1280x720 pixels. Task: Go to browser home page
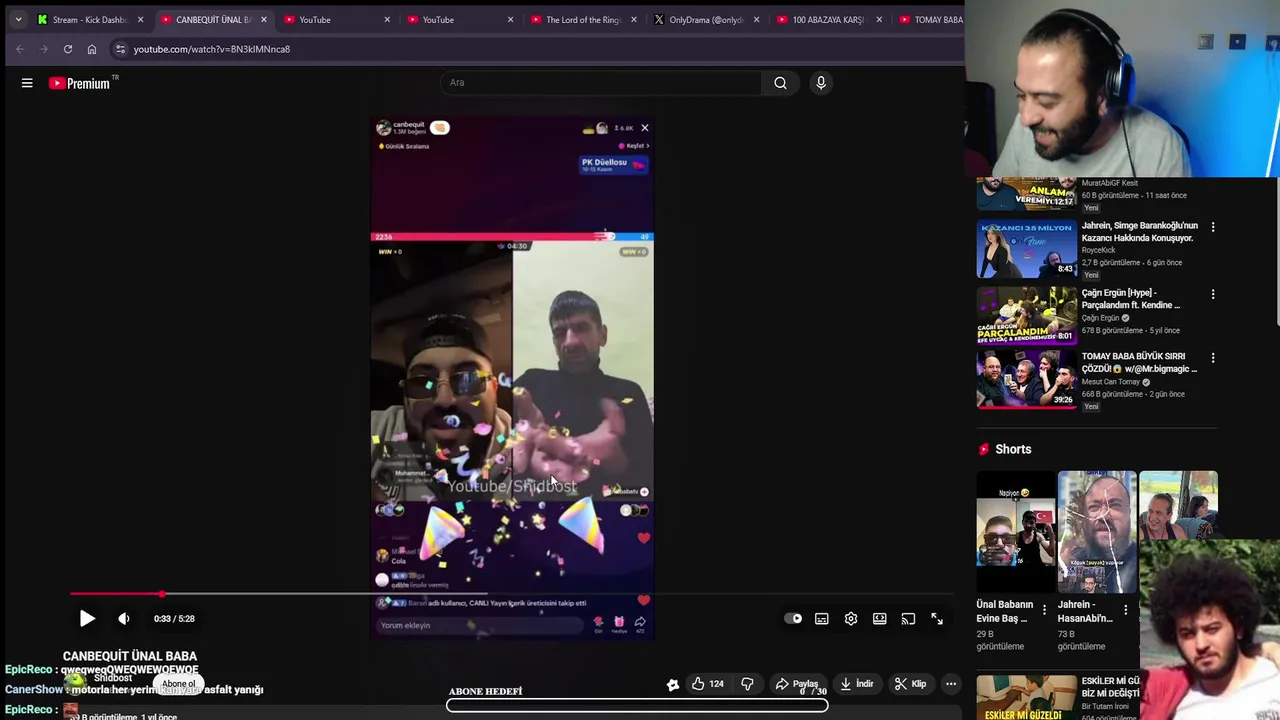(92, 49)
